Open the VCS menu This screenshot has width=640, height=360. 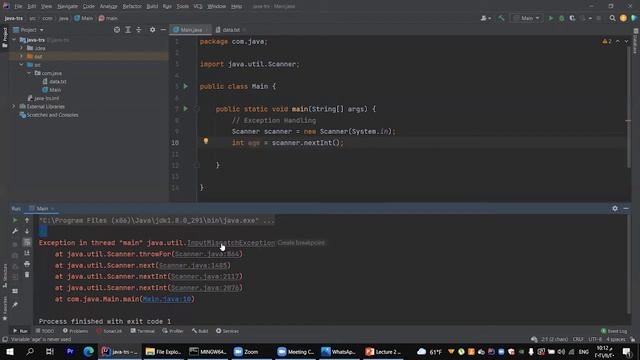(198, 6)
